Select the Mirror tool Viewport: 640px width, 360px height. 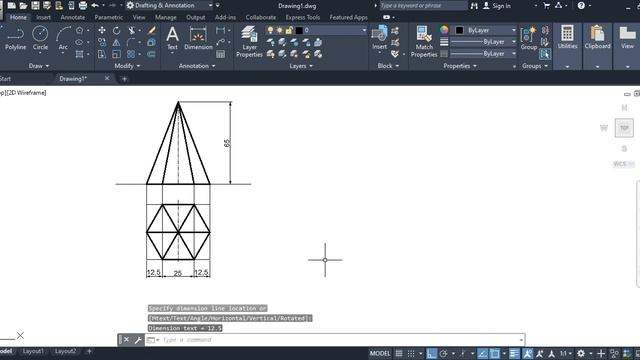coord(116,42)
